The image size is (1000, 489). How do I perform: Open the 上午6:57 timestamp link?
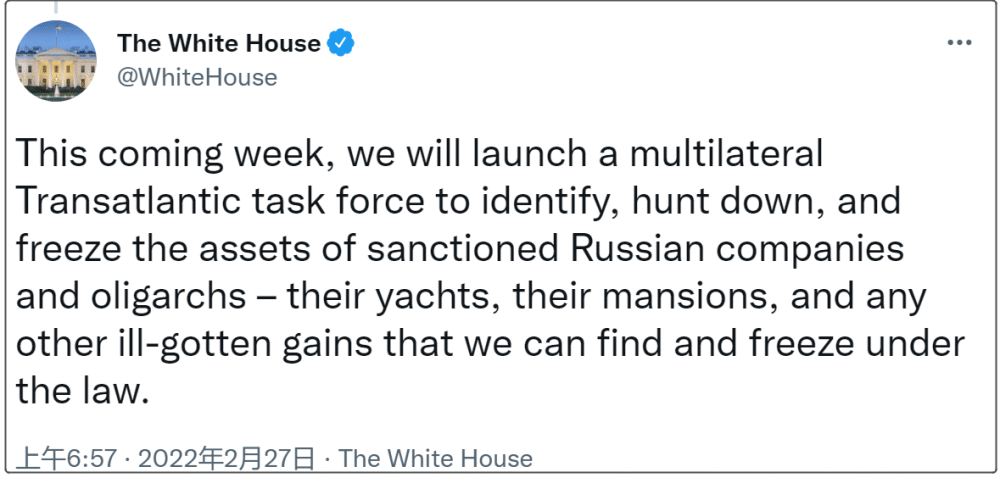66,458
